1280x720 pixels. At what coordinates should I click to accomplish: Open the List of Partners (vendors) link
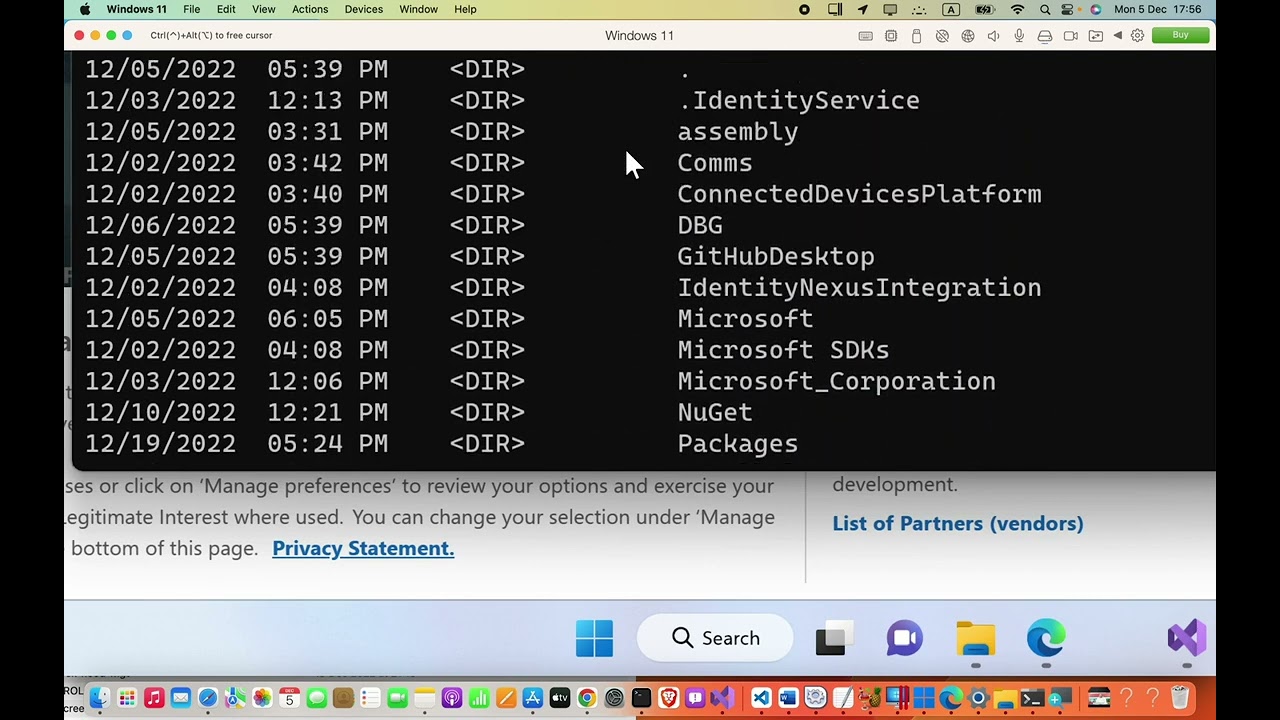click(x=958, y=523)
